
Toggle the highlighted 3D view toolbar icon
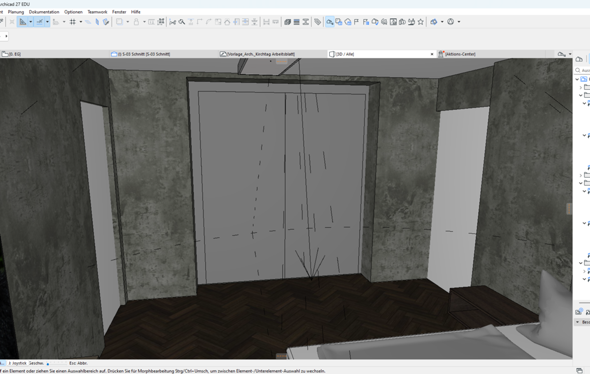click(x=330, y=22)
